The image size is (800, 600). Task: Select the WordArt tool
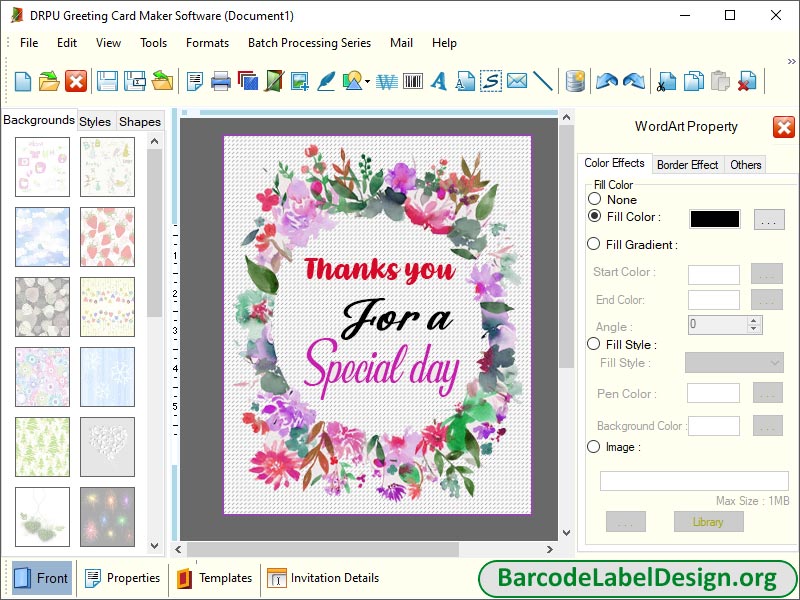(386, 82)
